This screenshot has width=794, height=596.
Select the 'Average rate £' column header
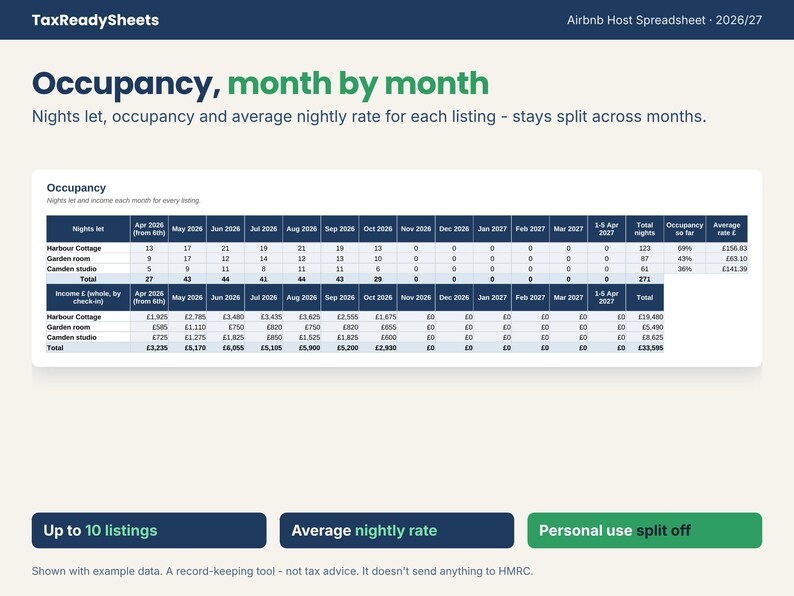[727, 229]
